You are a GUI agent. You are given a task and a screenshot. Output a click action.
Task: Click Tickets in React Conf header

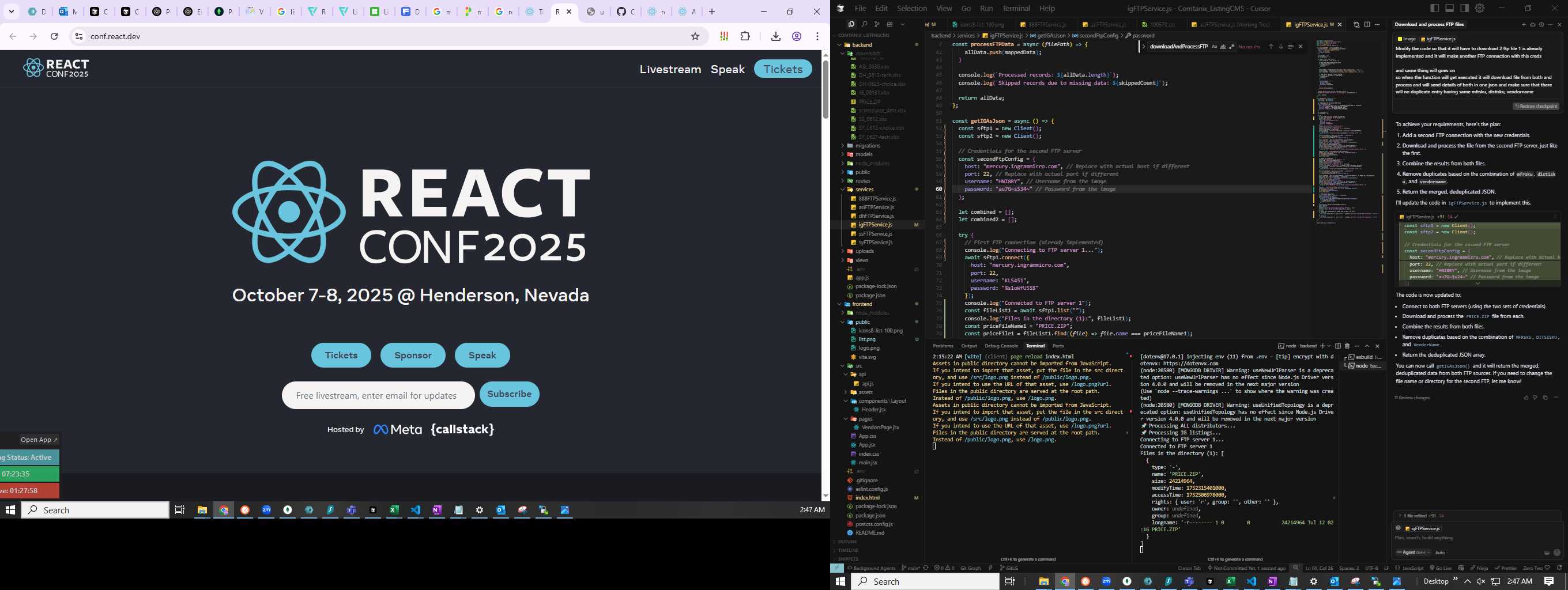(x=783, y=69)
